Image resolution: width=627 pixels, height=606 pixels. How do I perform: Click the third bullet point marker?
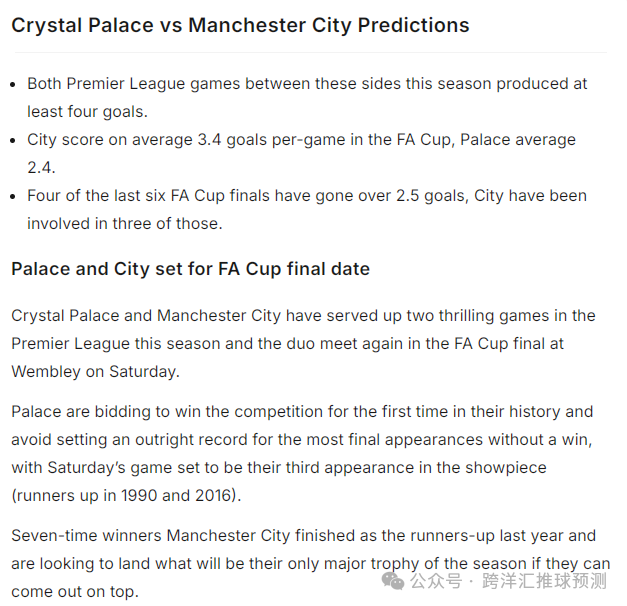pyautogui.click(x=13, y=197)
